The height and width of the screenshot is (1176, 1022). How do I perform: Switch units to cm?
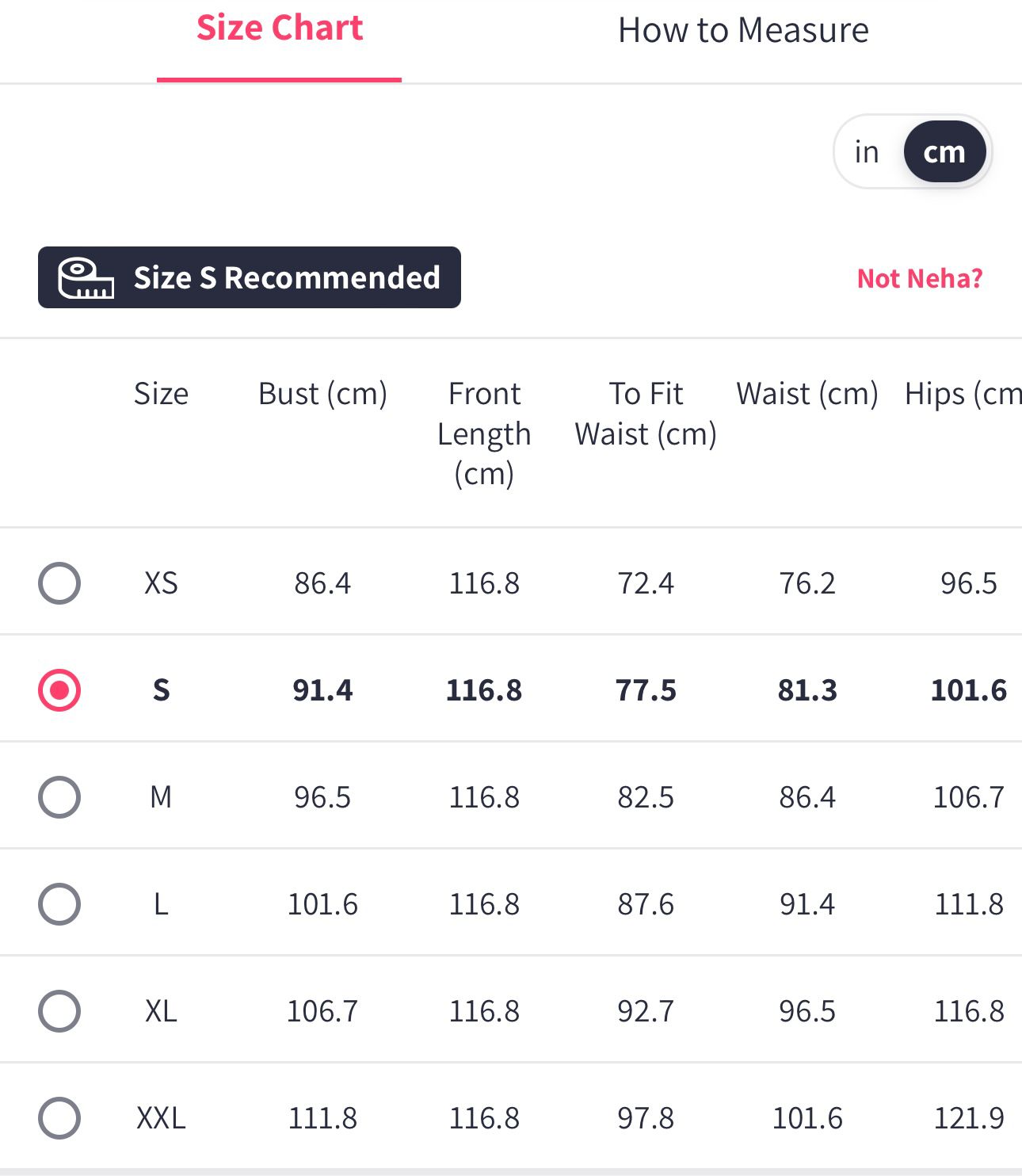click(x=944, y=151)
